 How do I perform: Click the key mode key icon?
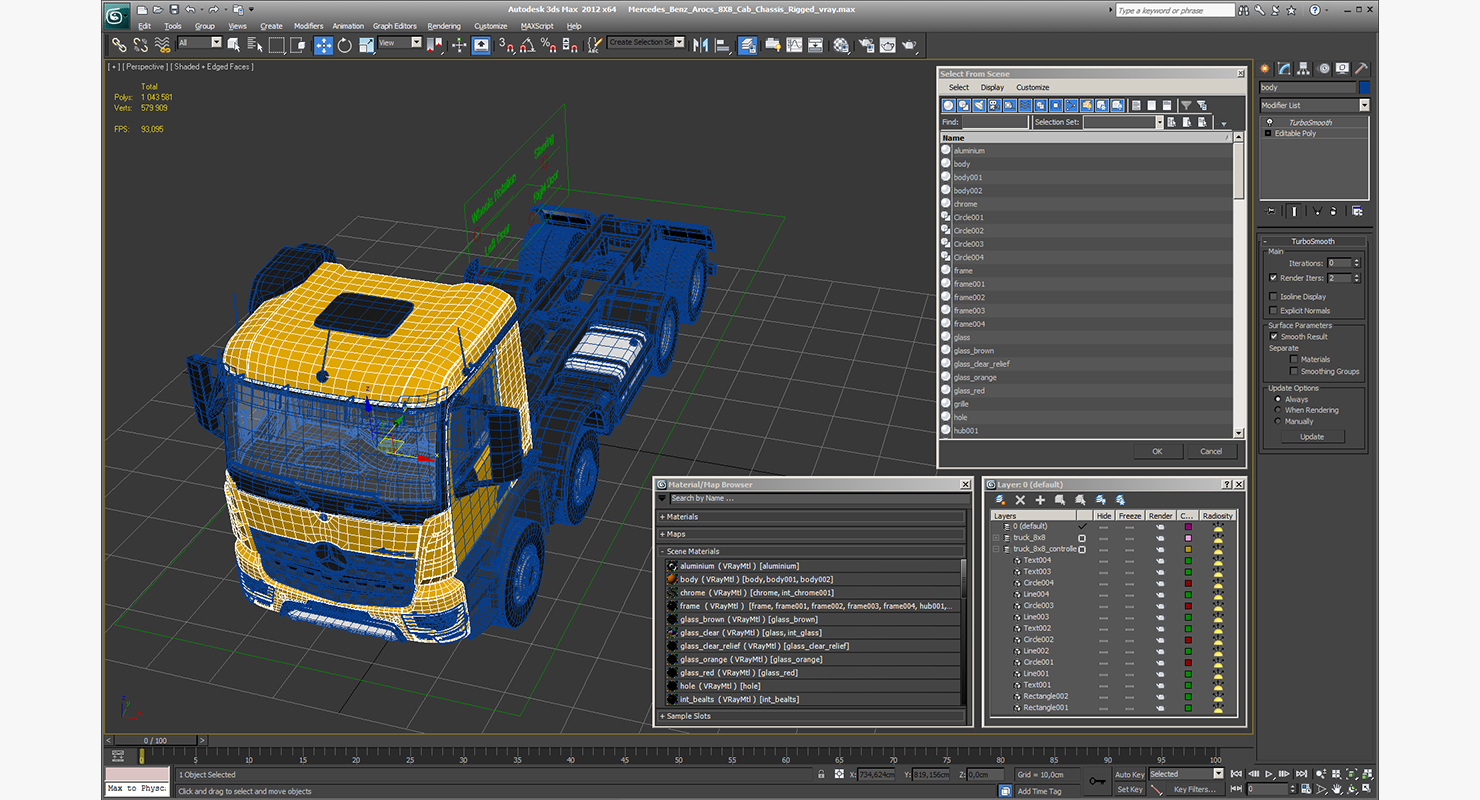(1097, 781)
